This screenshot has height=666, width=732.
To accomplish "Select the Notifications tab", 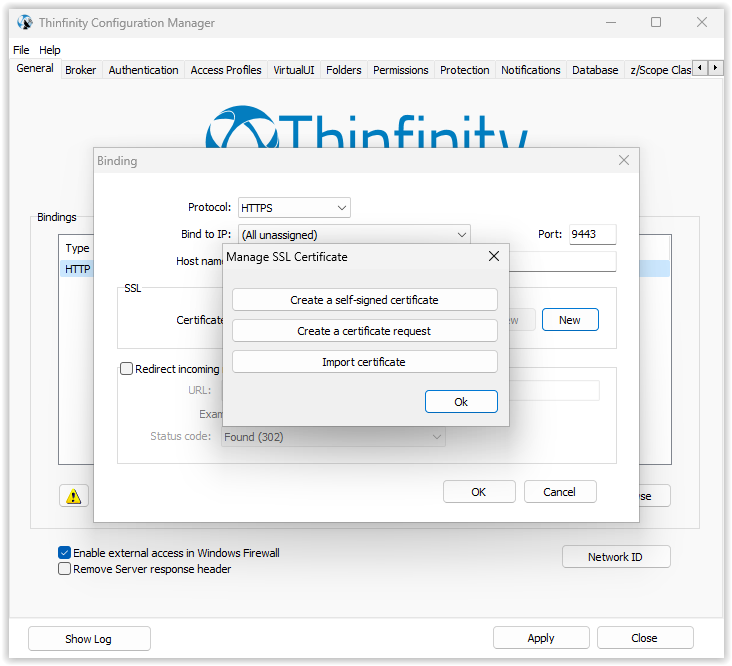I will click(530, 70).
